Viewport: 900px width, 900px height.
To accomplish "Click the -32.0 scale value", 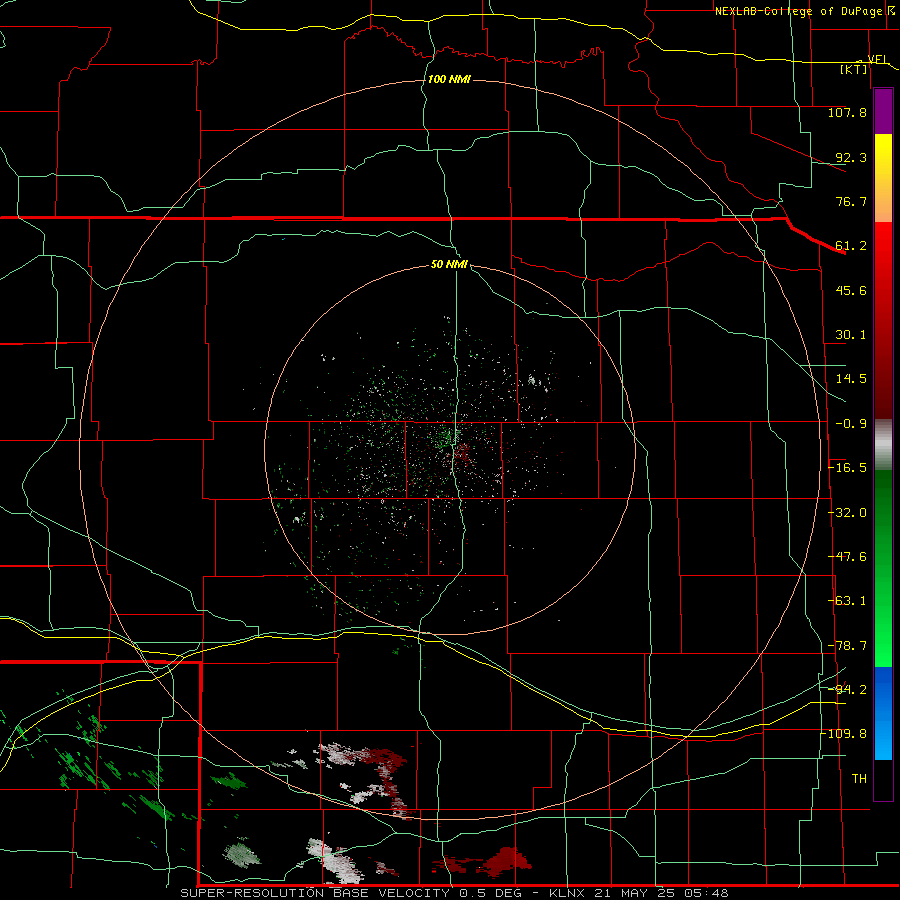I will click(847, 513).
